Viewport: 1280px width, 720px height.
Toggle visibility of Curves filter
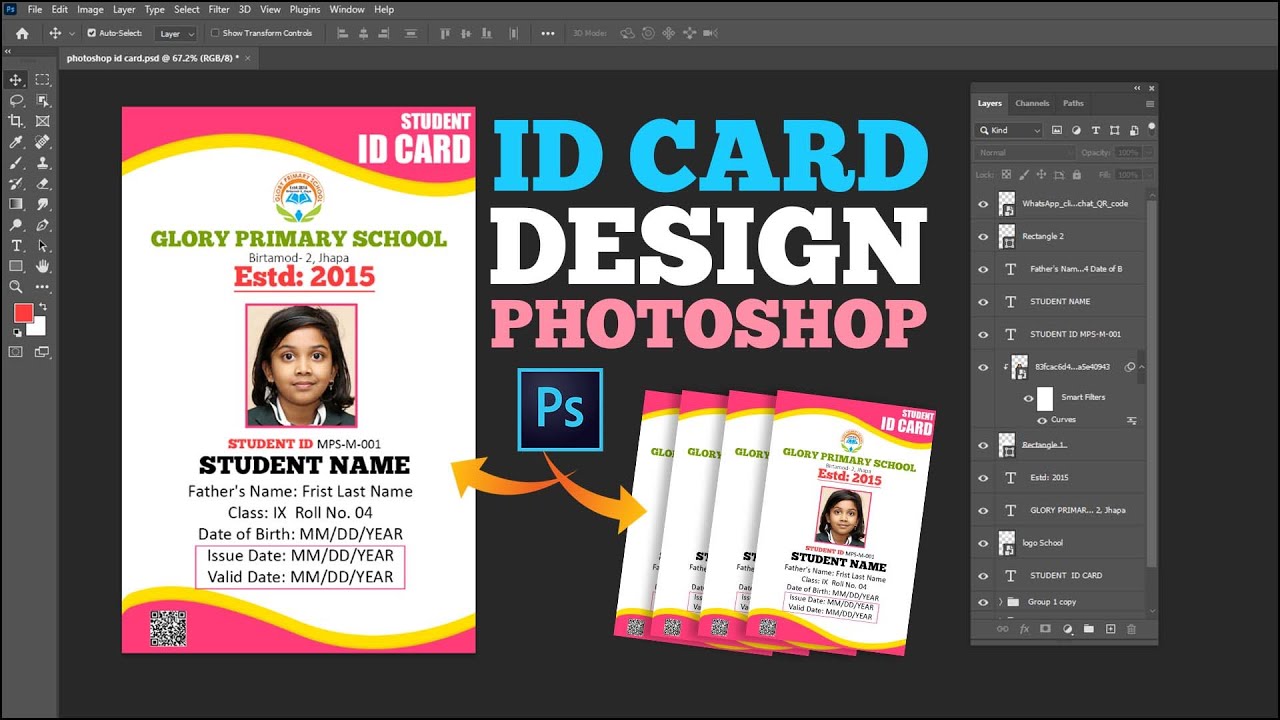[x=1042, y=420]
